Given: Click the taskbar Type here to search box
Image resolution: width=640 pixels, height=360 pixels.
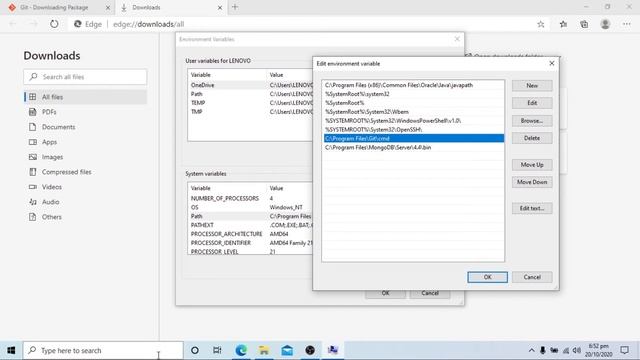Looking at the screenshot, I should pyautogui.click(x=103, y=350).
